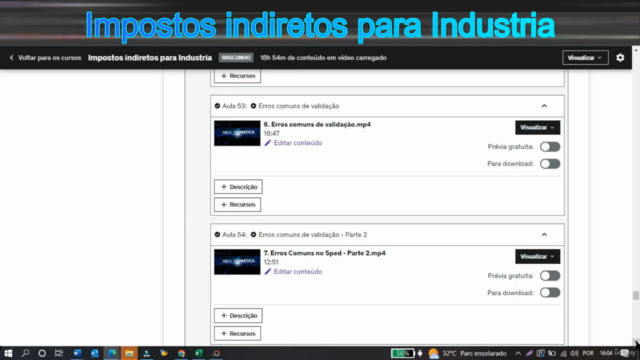
Task: Toggle Prévia gratuita for Aula 54
Action: [550, 276]
